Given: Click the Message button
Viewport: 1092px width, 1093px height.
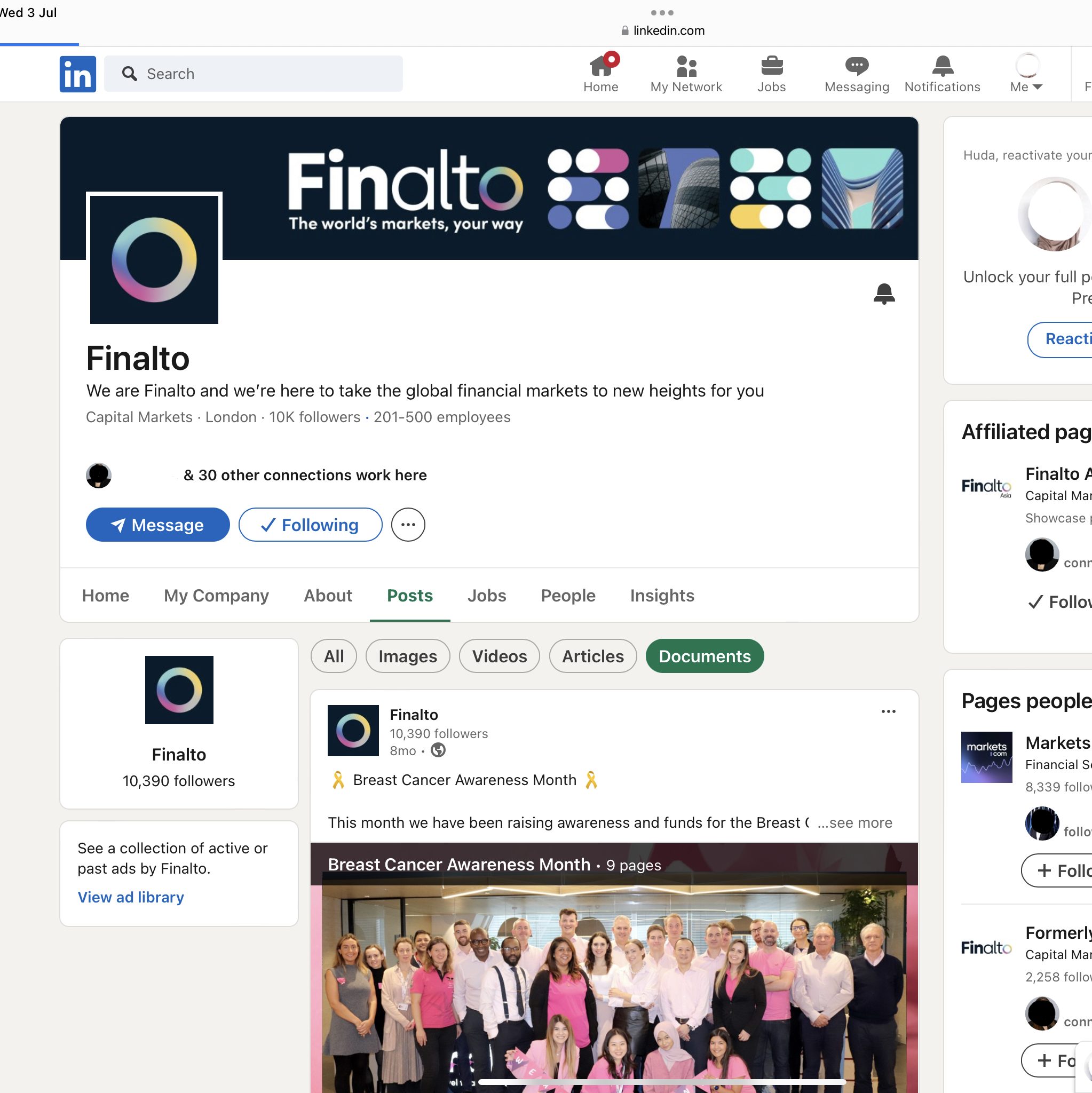Looking at the screenshot, I should (158, 525).
